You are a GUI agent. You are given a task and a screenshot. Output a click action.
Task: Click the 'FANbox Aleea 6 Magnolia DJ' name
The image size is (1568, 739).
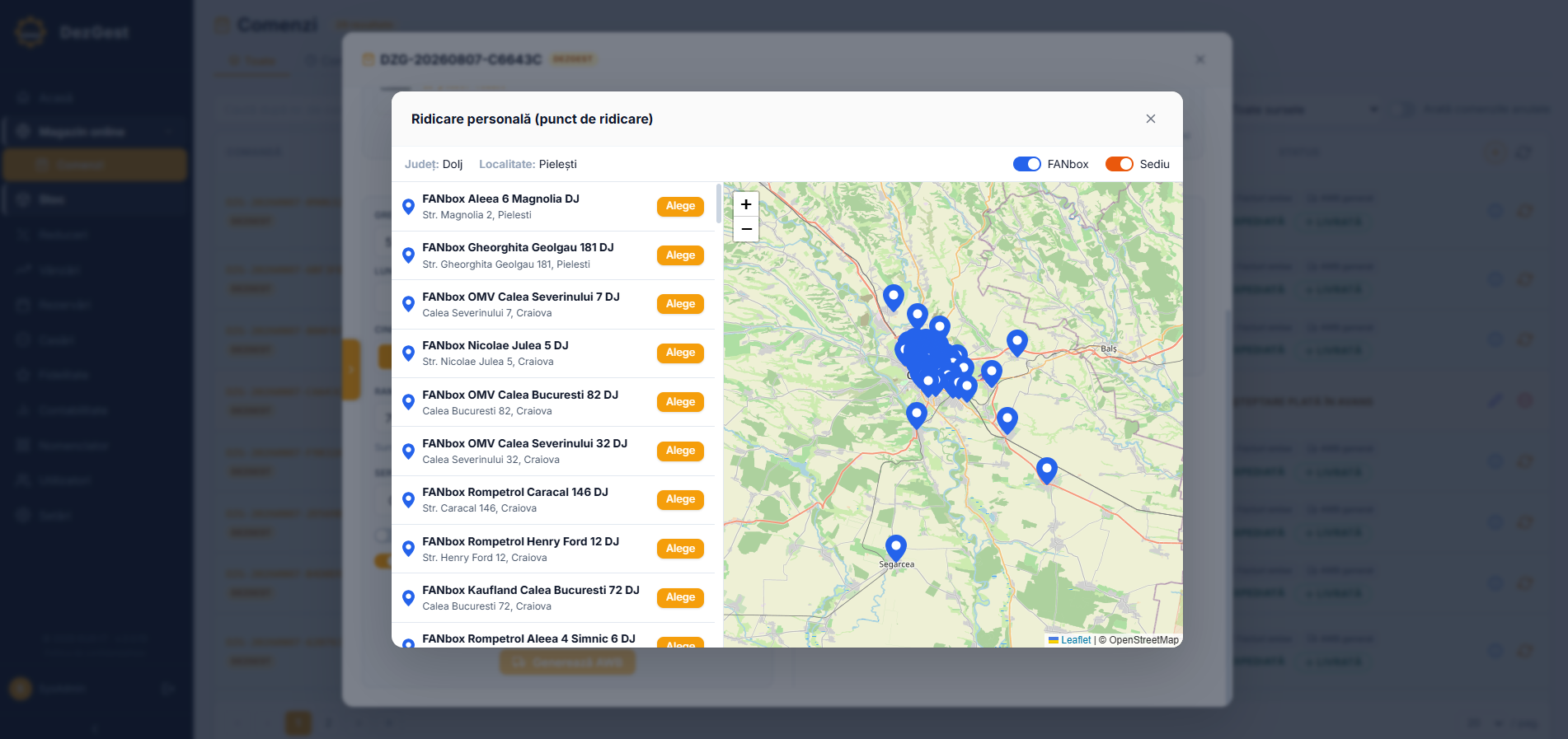(501, 199)
